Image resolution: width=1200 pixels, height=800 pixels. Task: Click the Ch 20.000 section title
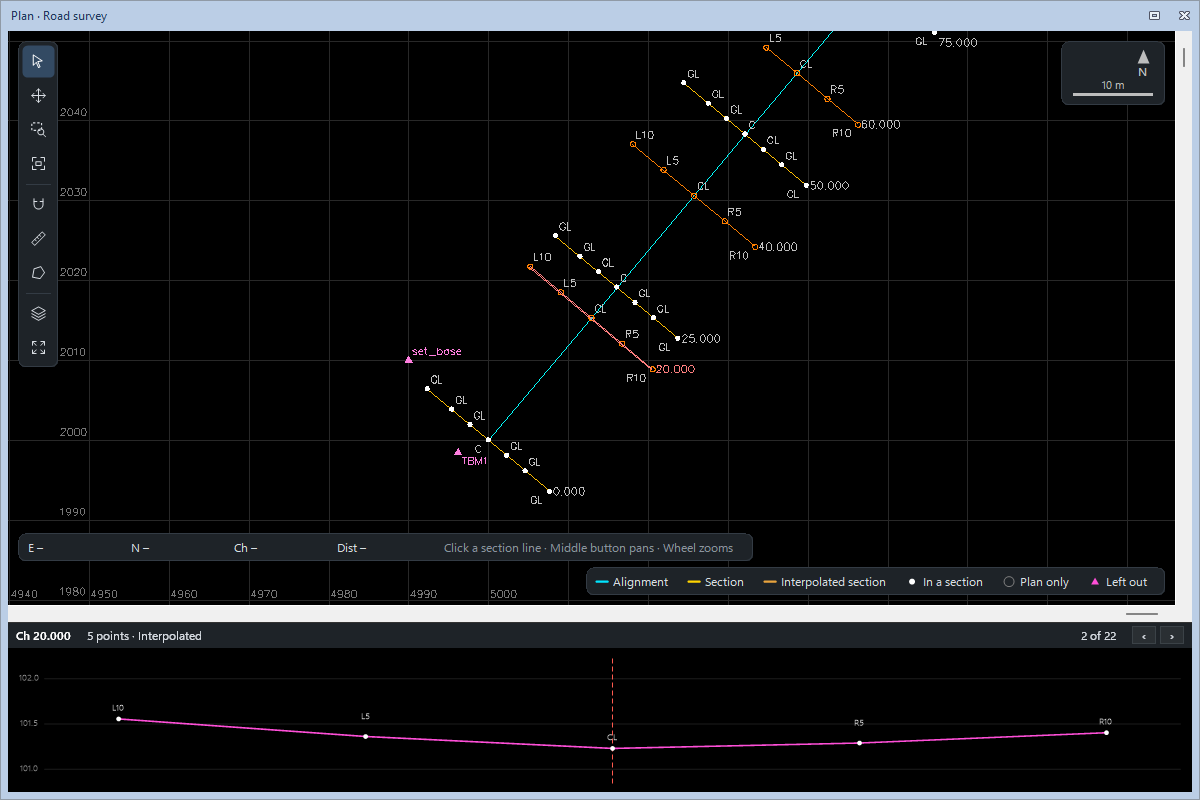pyautogui.click(x=43, y=636)
